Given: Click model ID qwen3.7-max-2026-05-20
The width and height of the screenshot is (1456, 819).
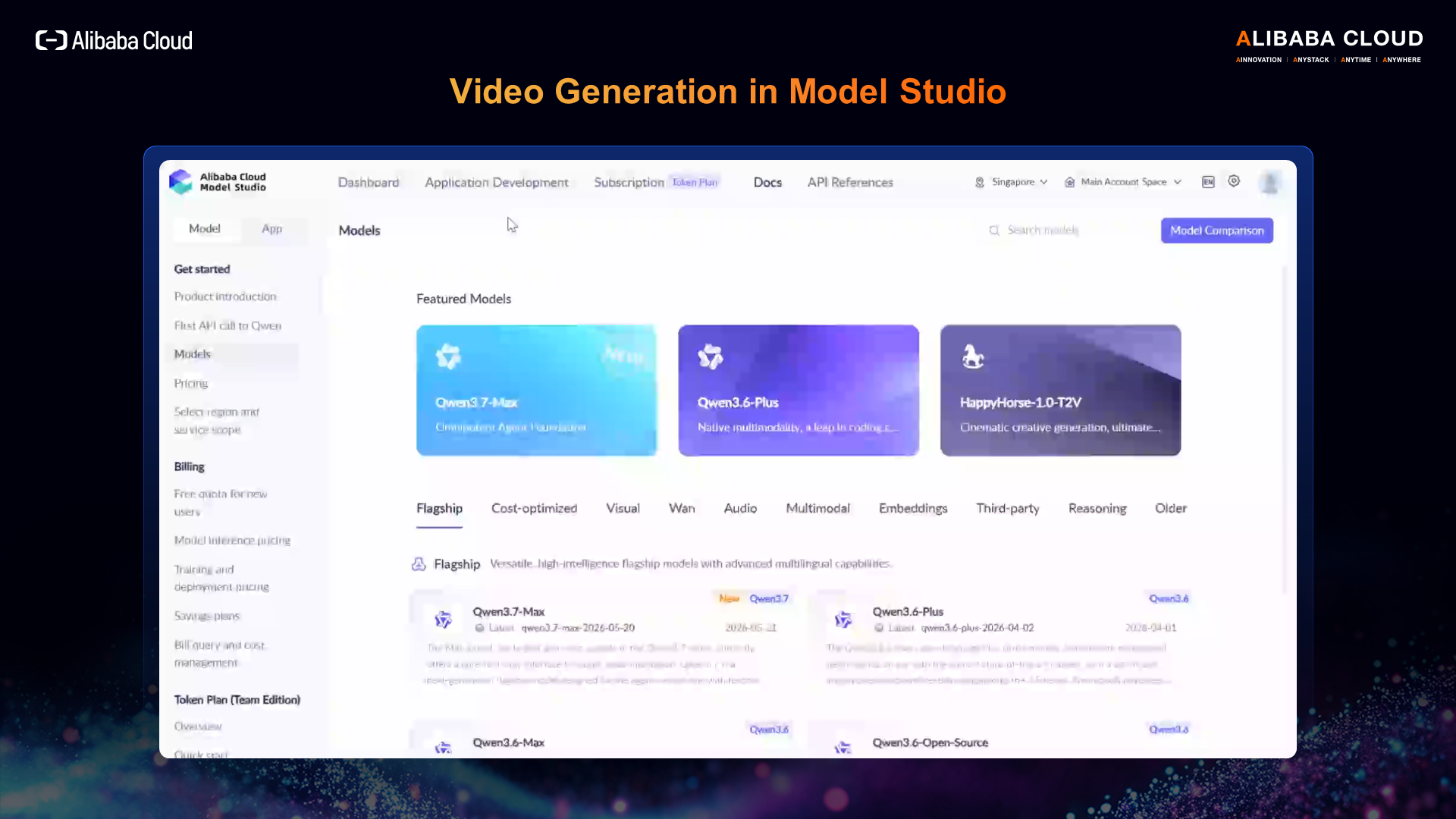Looking at the screenshot, I should pyautogui.click(x=578, y=628).
